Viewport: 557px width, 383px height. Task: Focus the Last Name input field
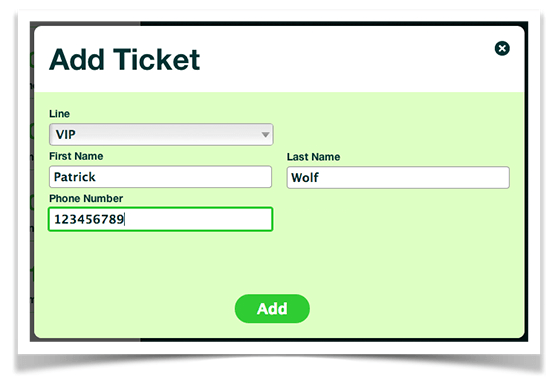tap(398, 177)
